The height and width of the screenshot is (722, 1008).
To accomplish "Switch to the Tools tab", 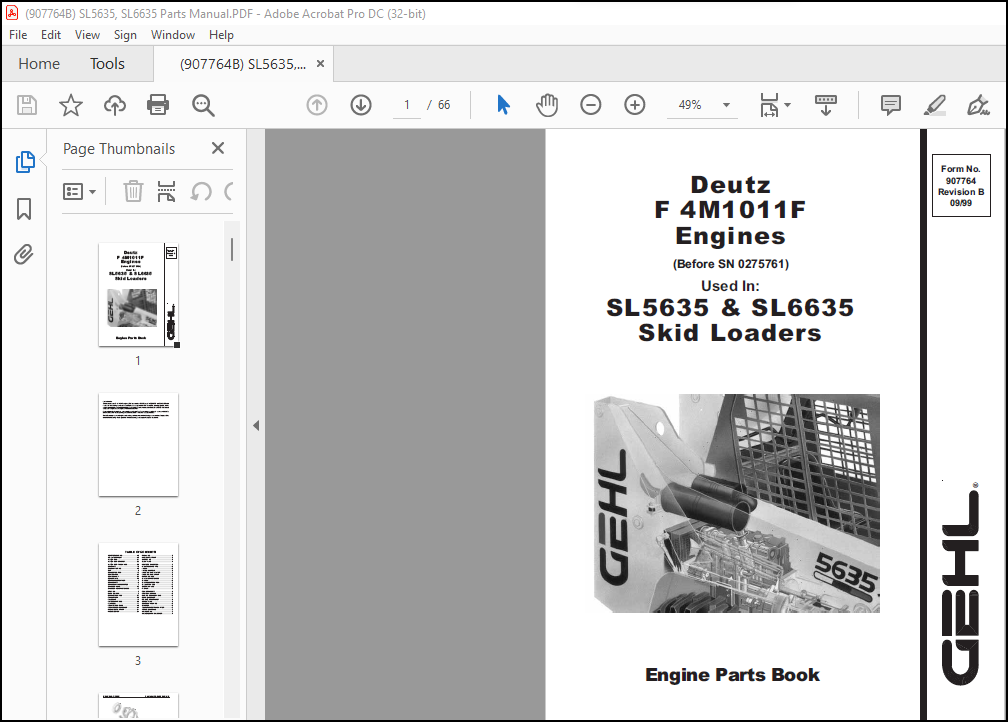I will point(107,64).
